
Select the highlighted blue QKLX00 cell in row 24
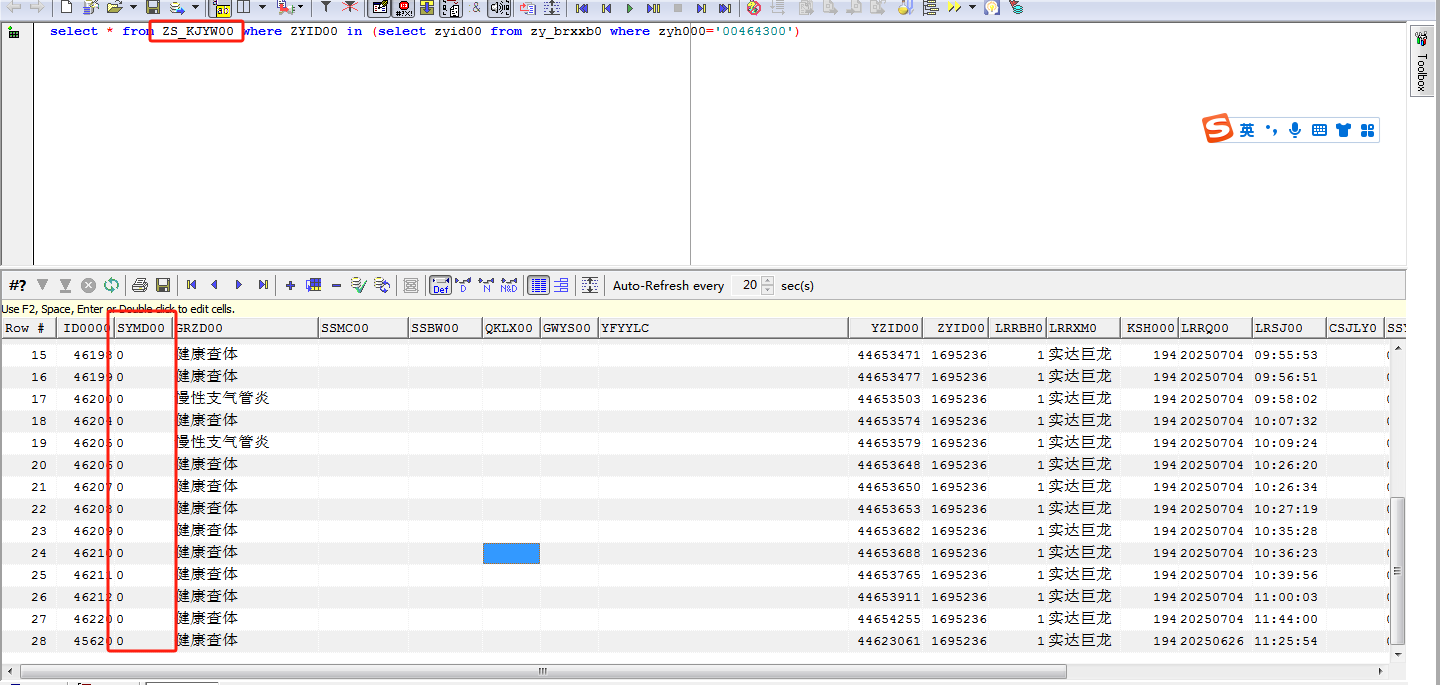(511, 553)
